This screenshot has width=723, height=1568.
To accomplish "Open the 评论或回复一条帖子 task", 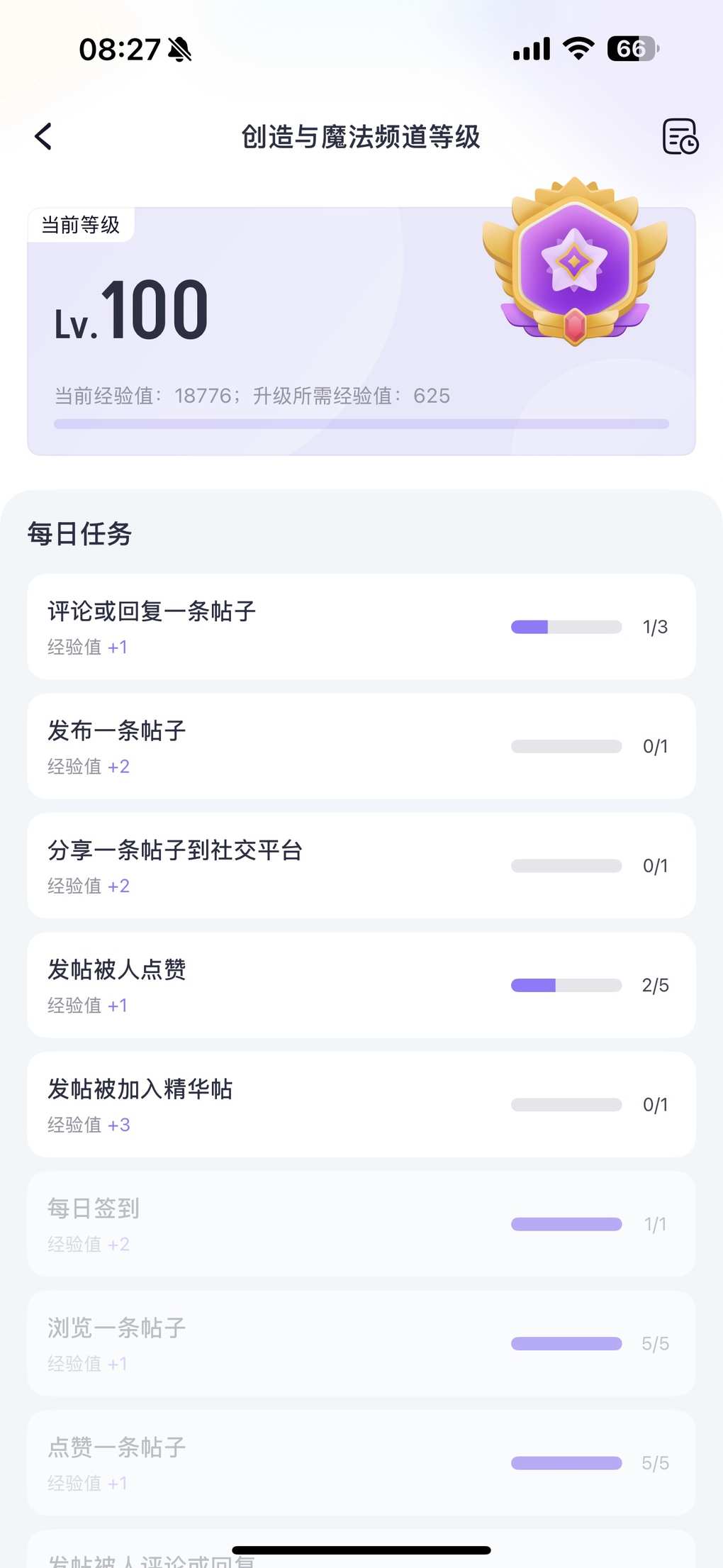I will (361, 627).
